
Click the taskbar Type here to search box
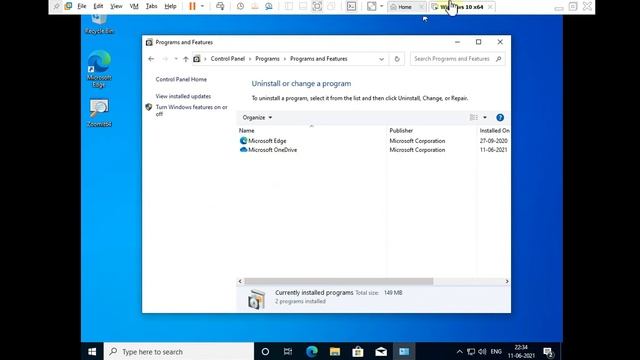[179, 351]
